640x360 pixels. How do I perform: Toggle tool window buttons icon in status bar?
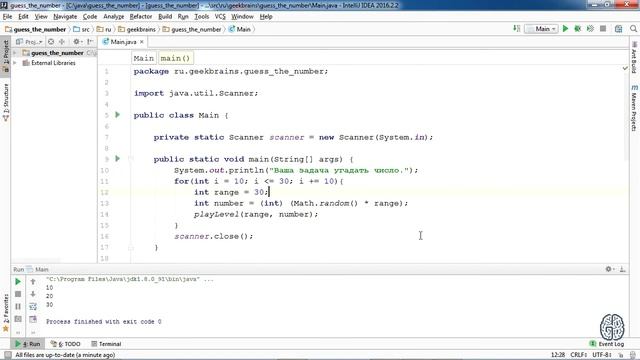point(7,355)
